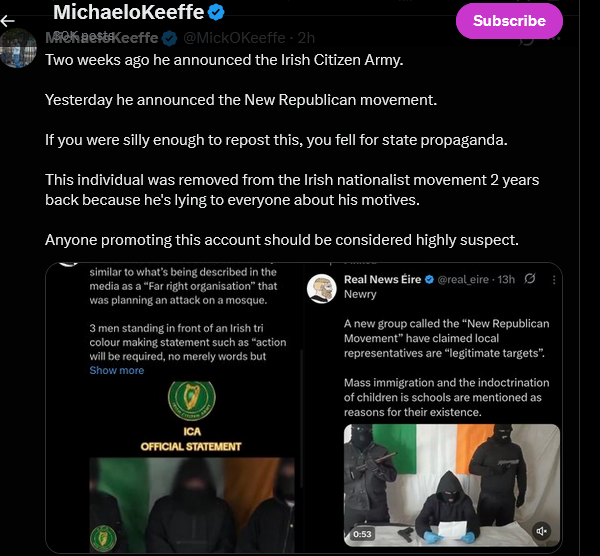Unmute the video with speaker icon
The width and height of the screenshot is (600, 556).
coord(542,532)
